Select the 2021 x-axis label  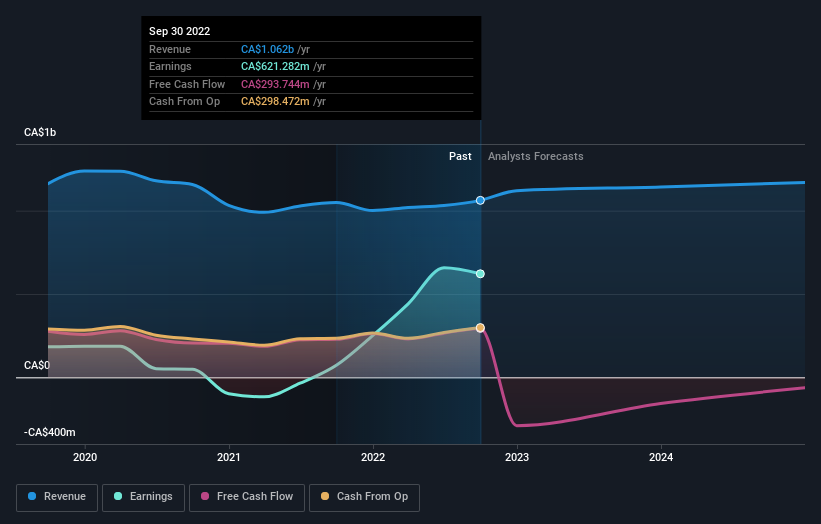pyautogui.click(x=229, y=458)
